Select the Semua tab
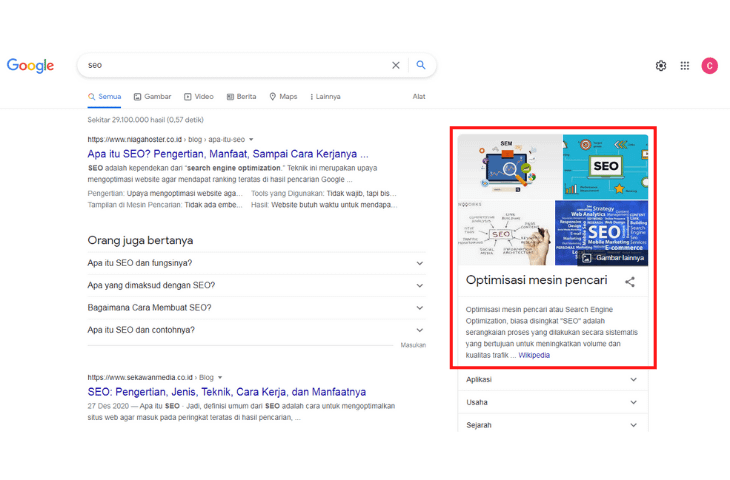The height and width of the screenshot is (480, 730). pyautogui.click(x=105, y=97)
